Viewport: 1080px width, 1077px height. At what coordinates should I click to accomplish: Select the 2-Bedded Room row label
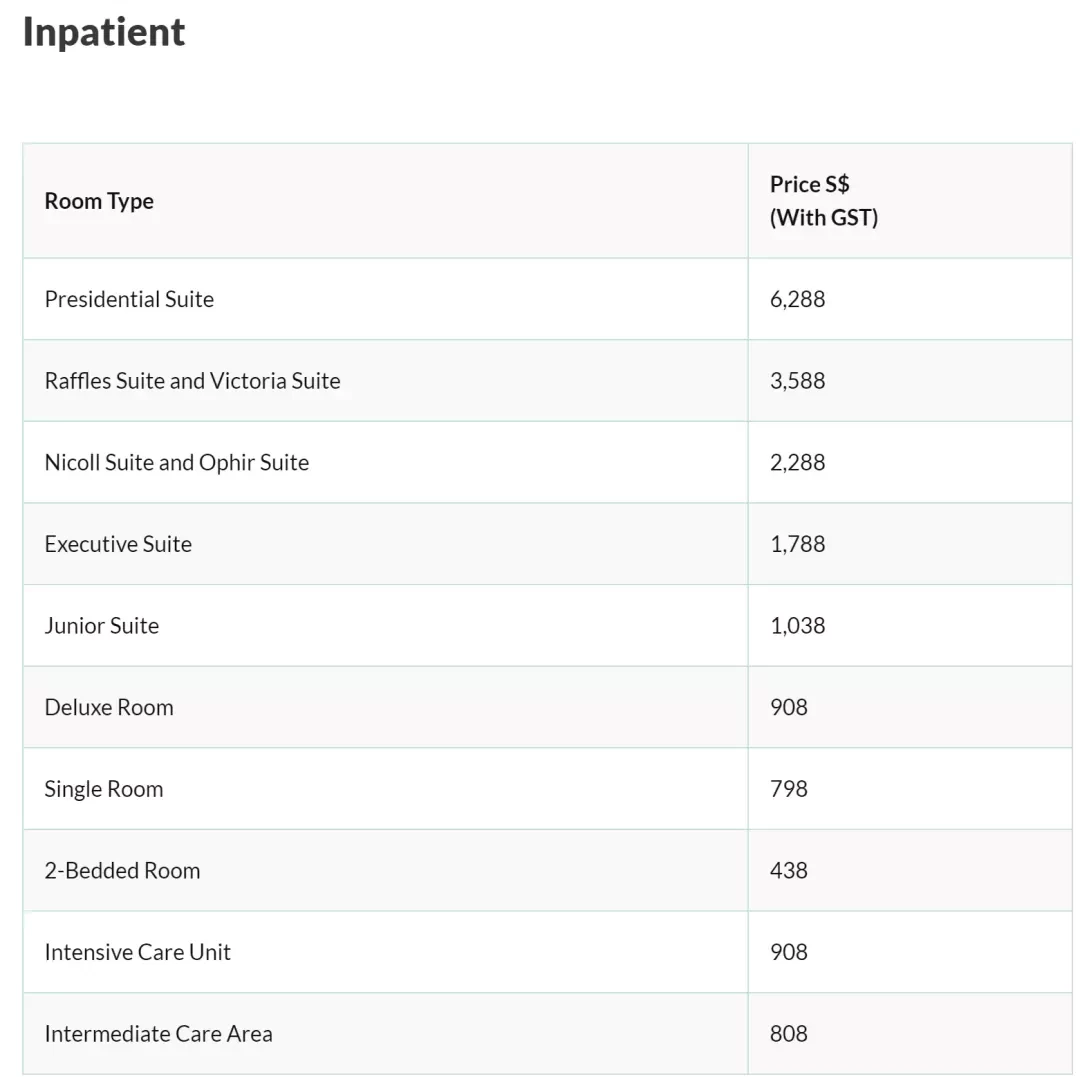[123, 870]
